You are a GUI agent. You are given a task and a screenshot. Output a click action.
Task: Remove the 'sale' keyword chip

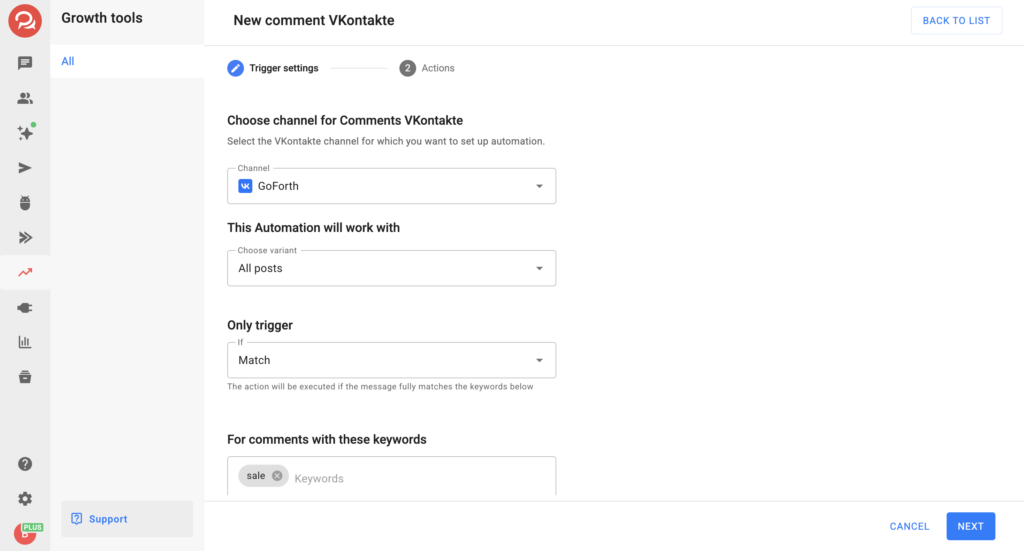(x=277, y=476)
